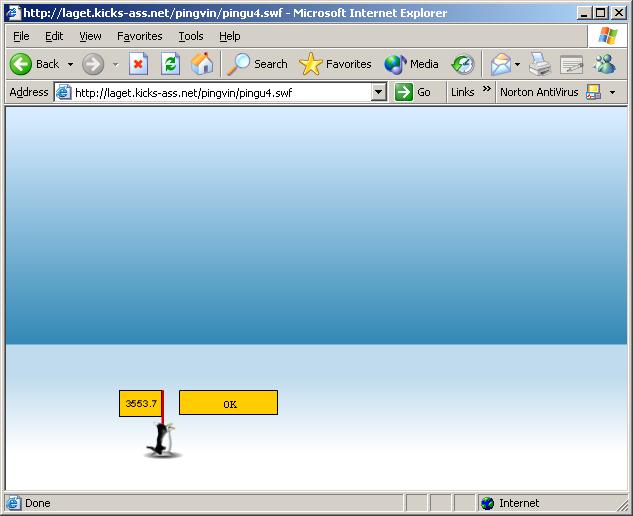
Task: Open the File menu
Action: [x=21, y=36]
